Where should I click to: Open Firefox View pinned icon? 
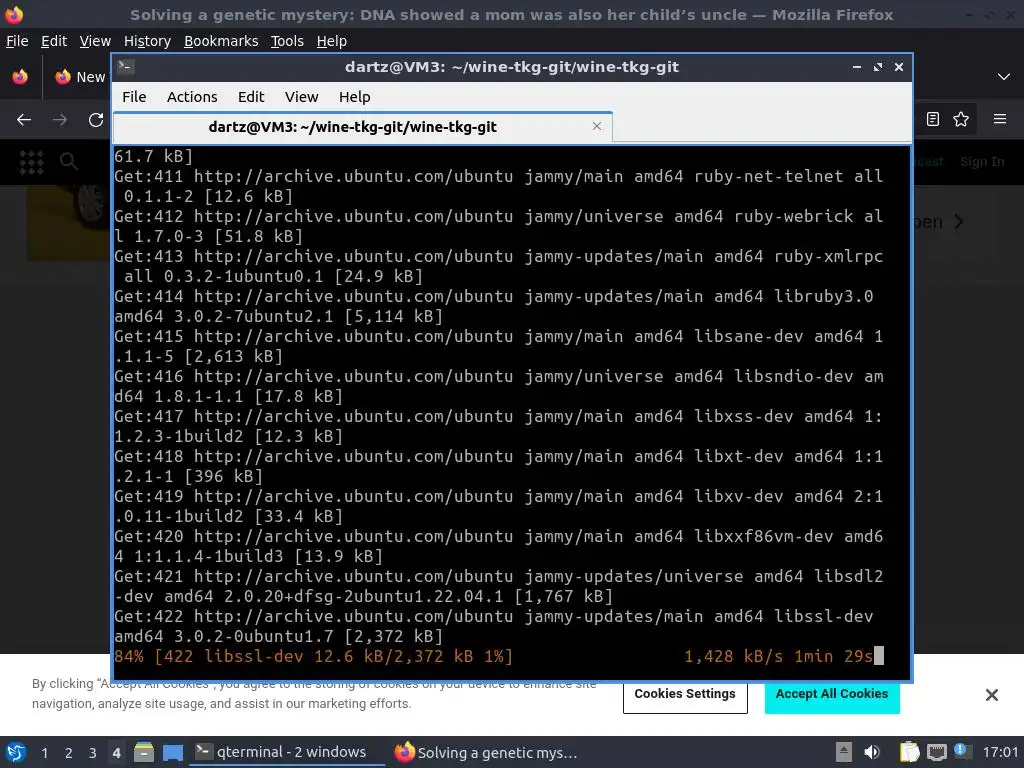tap(20, 77)
